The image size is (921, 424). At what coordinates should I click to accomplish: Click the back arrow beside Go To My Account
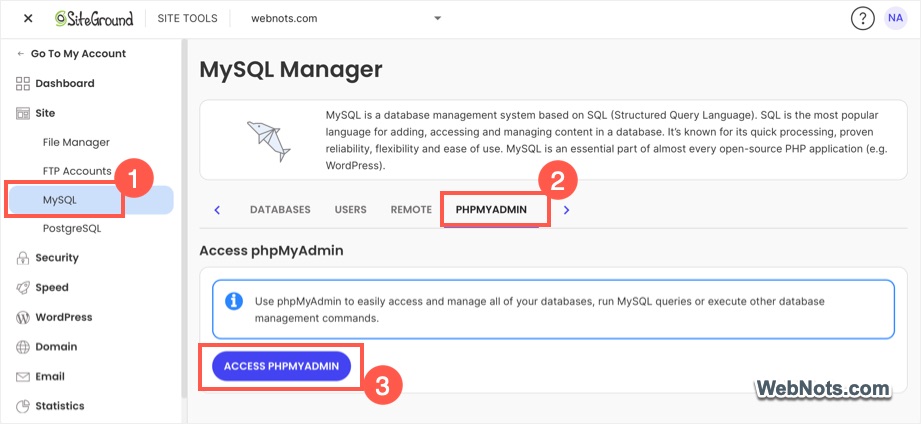coord(21,53)
